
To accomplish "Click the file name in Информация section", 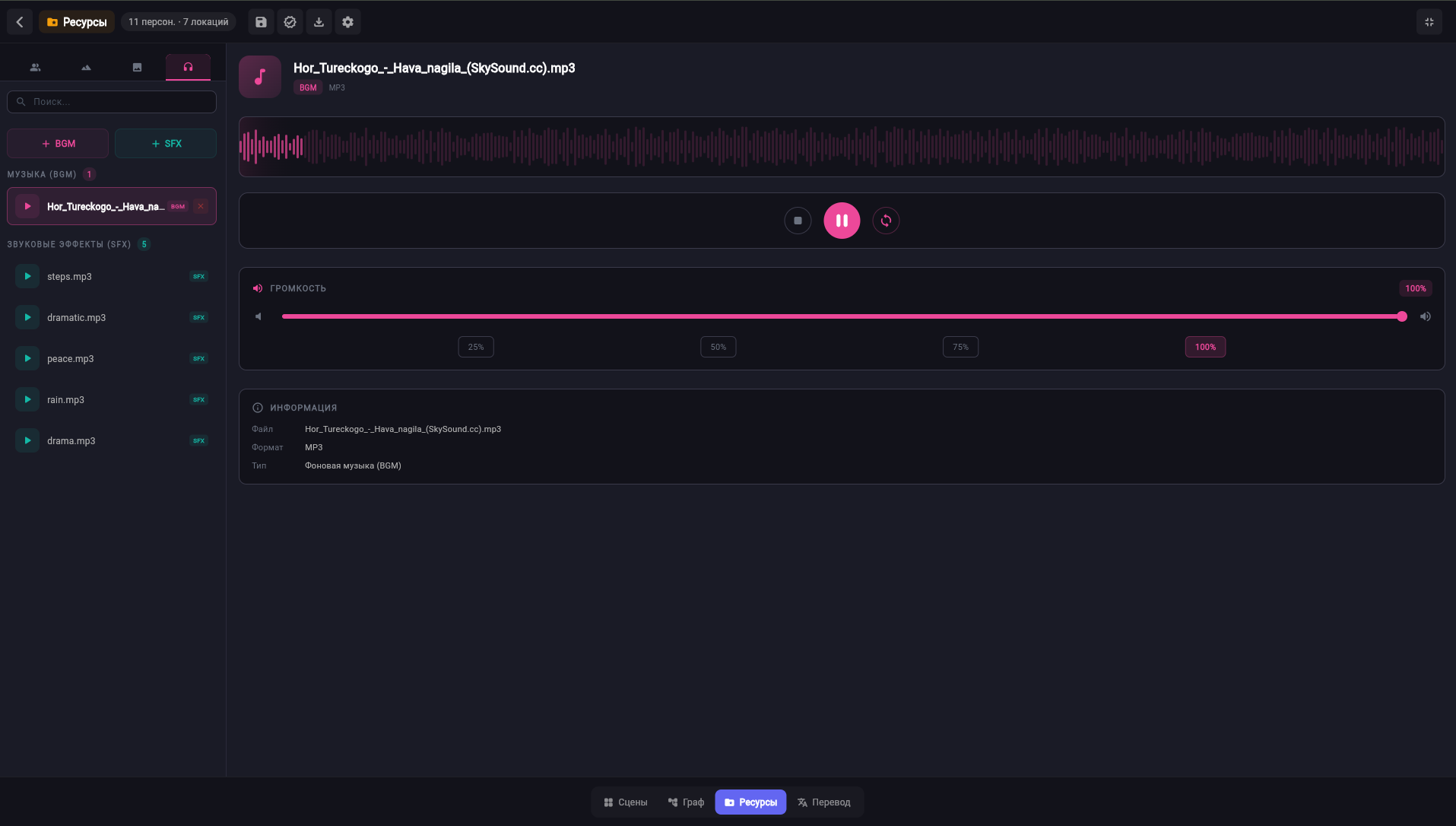I will tap(403, 429).
